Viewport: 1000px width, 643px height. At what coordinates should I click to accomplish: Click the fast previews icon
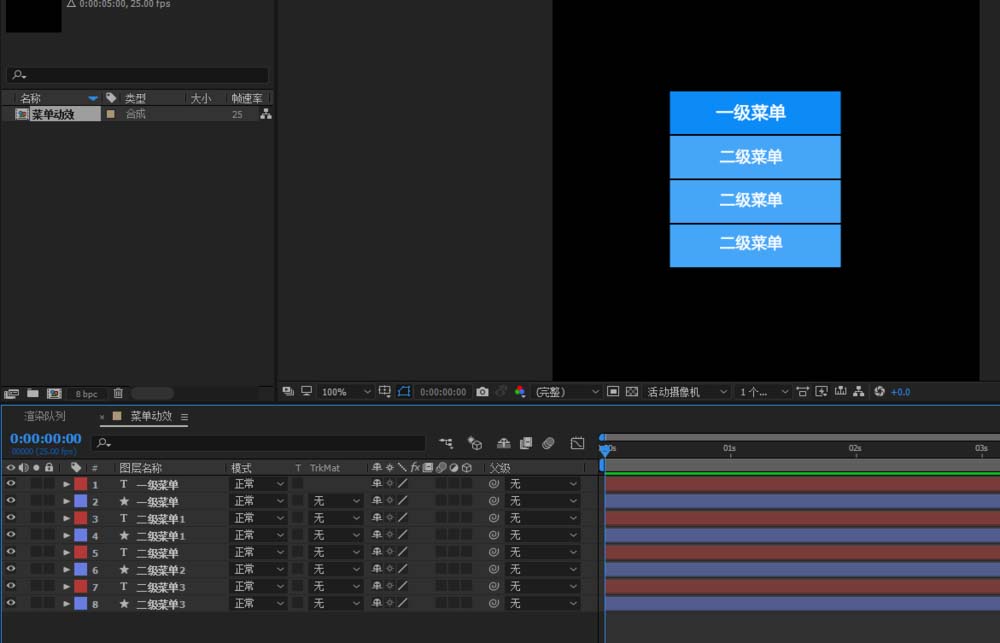(821, 392)
